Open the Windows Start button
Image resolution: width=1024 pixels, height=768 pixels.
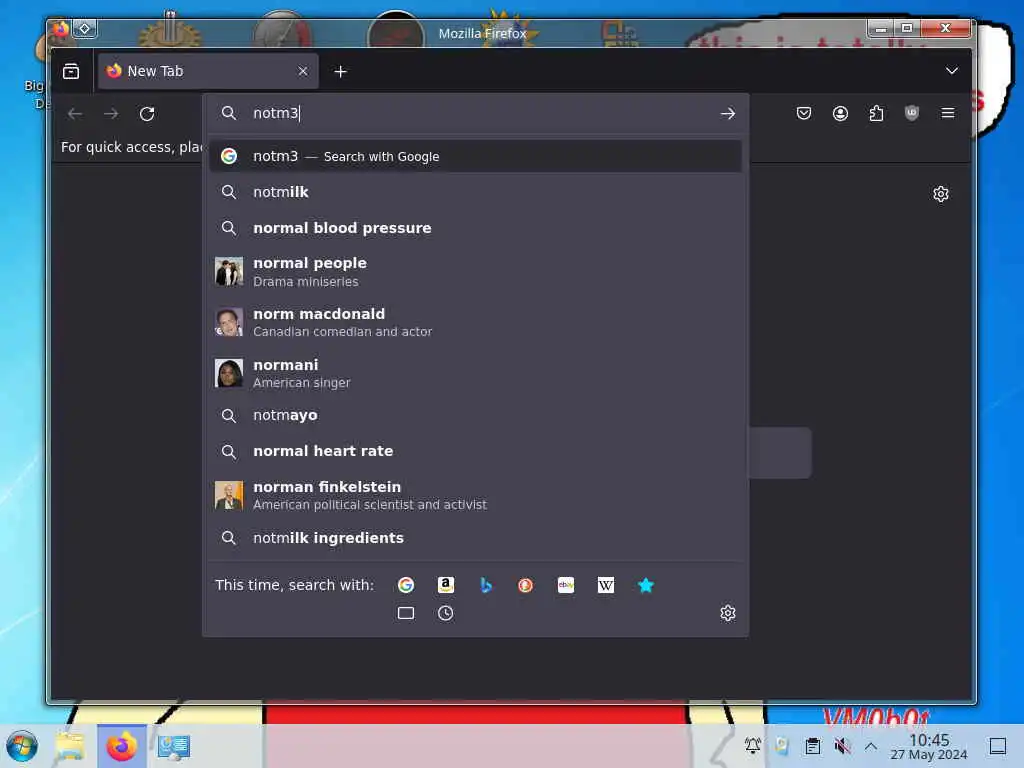[22, 746]
